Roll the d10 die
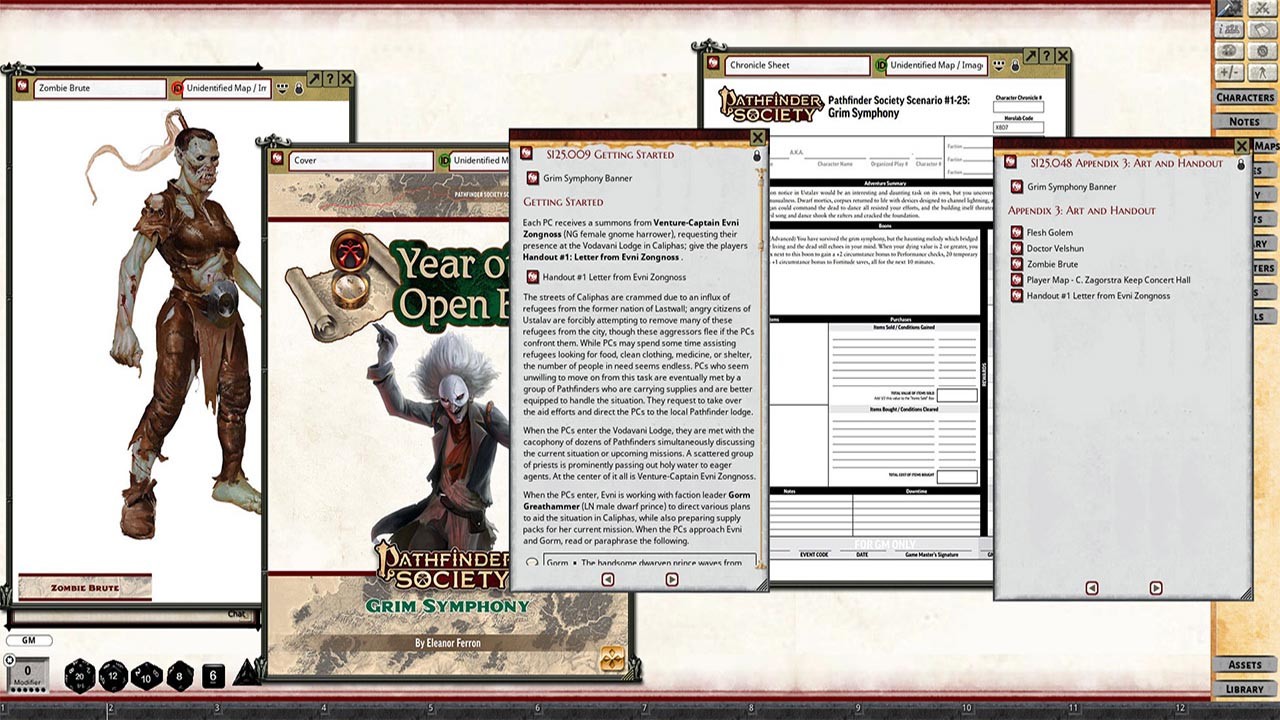Viewport: 1280px width, 720px height. [145, 676]
